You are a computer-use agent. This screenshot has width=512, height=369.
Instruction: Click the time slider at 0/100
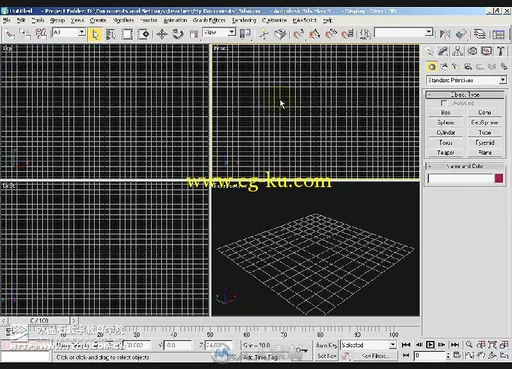pyautogui.click(x=39, y=321)
